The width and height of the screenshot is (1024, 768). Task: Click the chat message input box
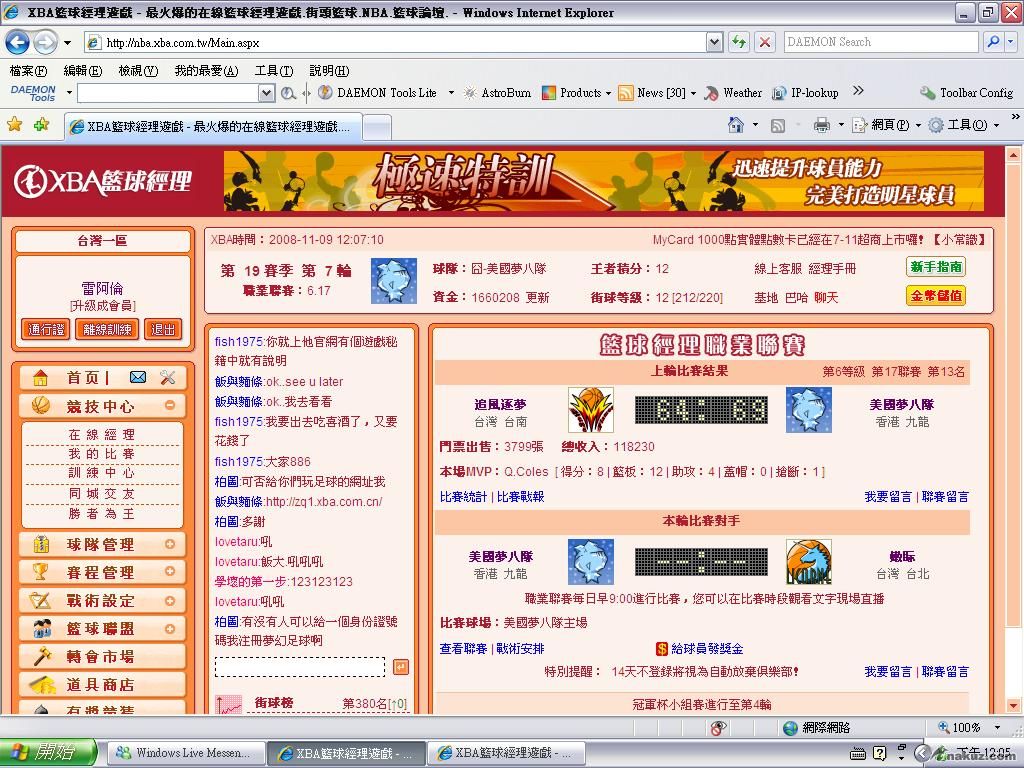(300, 667)
